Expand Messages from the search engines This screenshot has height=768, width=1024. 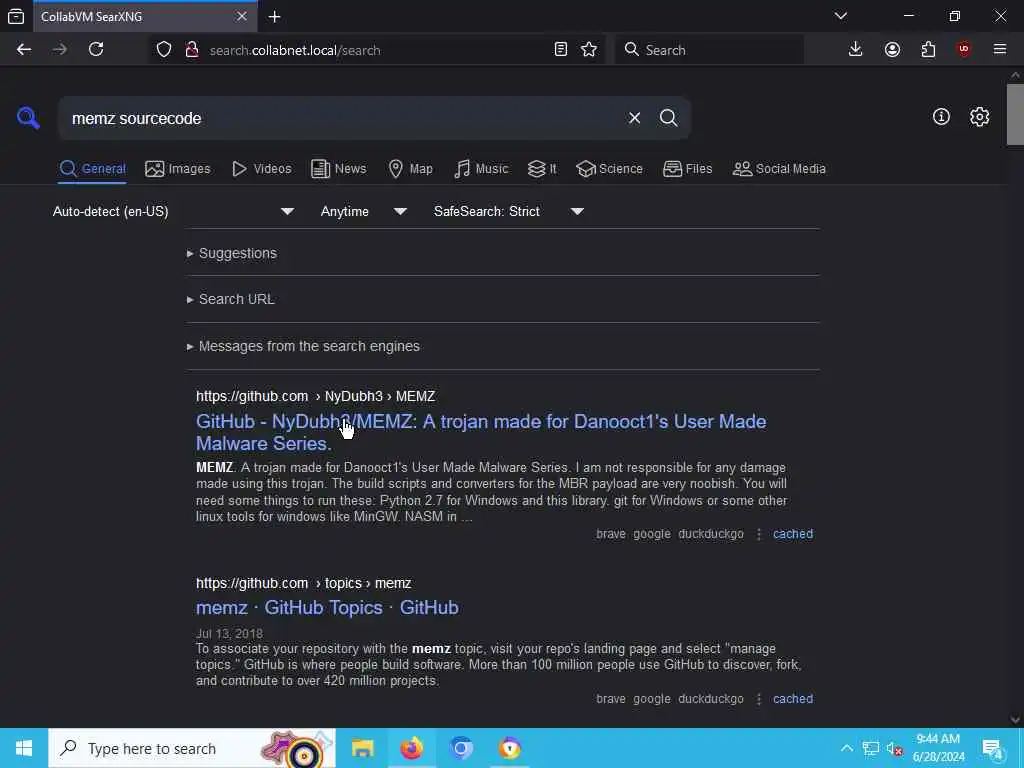(303, 346)
